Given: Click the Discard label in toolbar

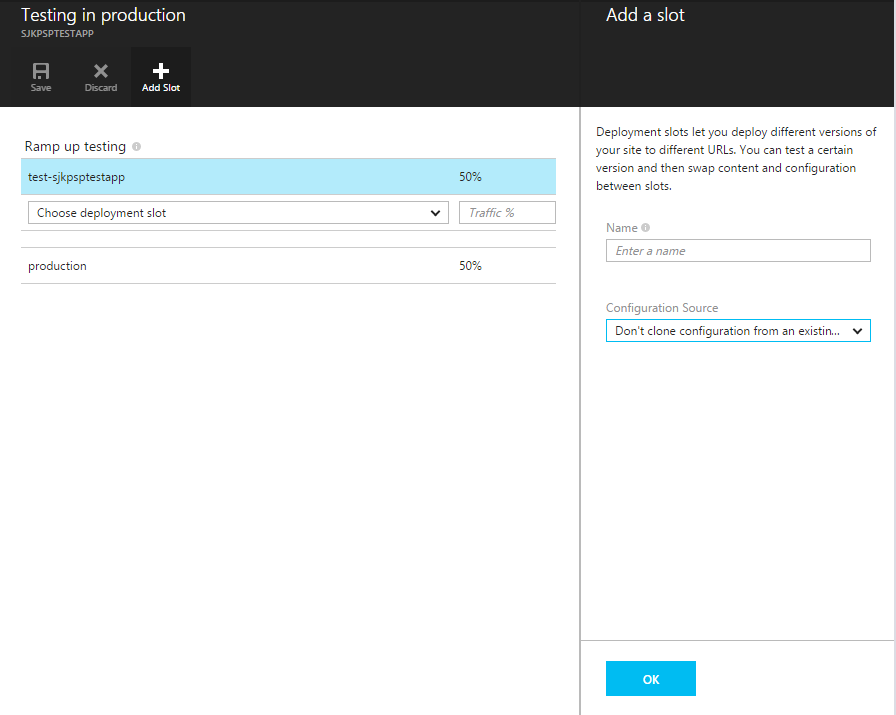Looking at the screenshot, I should pos(100,88).
